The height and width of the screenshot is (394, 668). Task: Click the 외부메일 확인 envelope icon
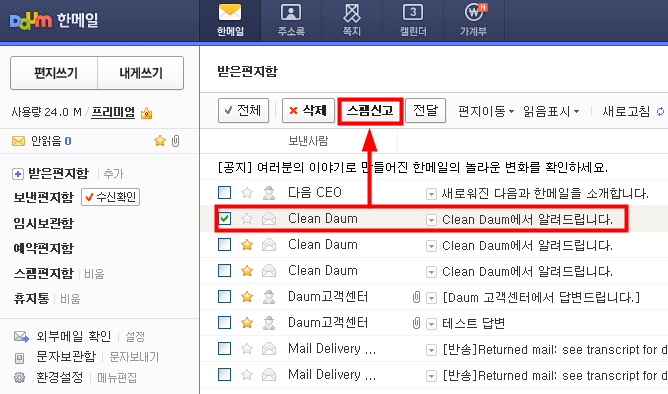[21, 336]
